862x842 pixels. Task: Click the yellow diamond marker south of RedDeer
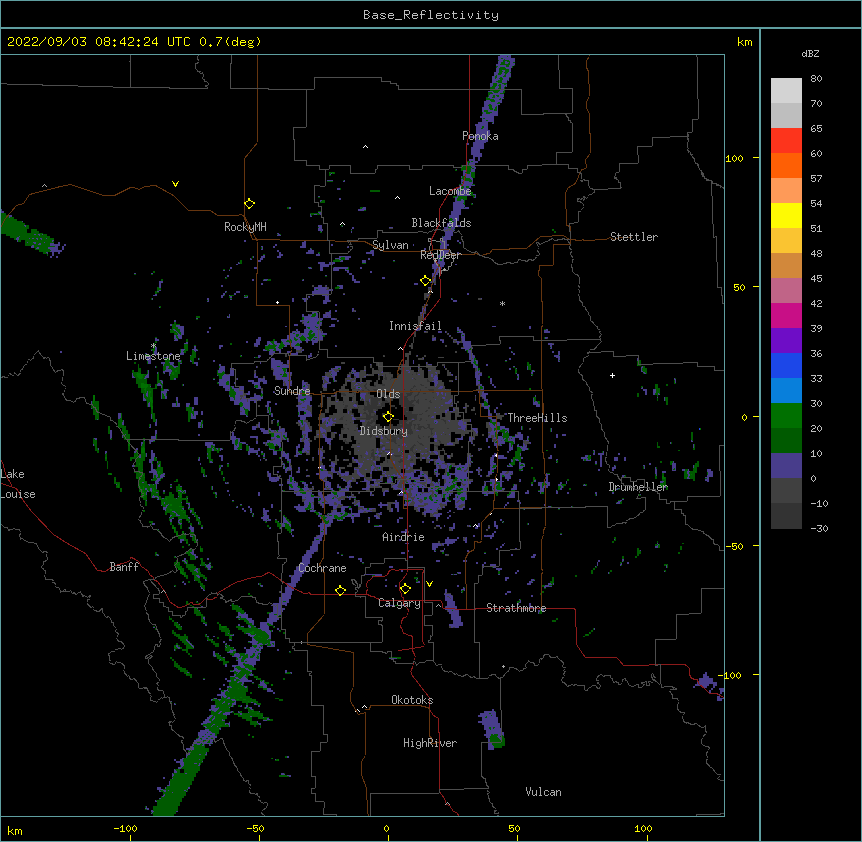[426, 281]
